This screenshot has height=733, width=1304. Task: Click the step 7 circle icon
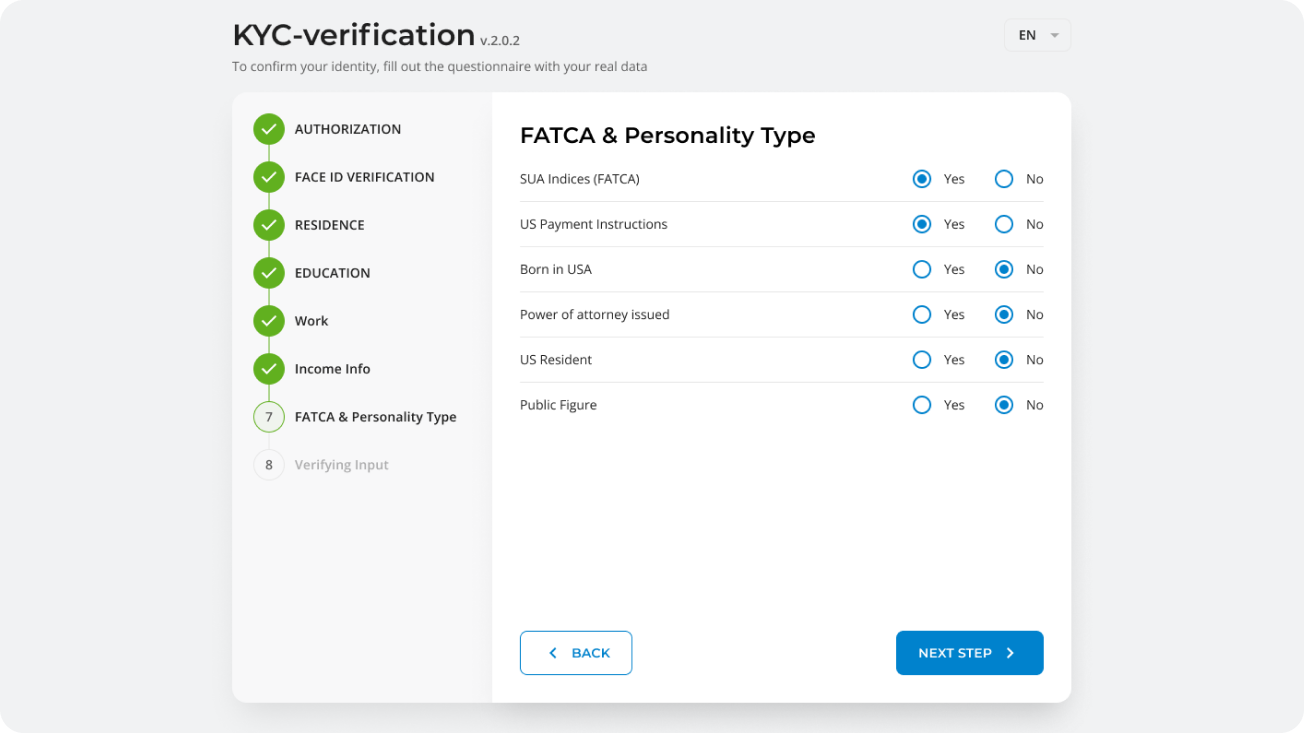point(268,417)
